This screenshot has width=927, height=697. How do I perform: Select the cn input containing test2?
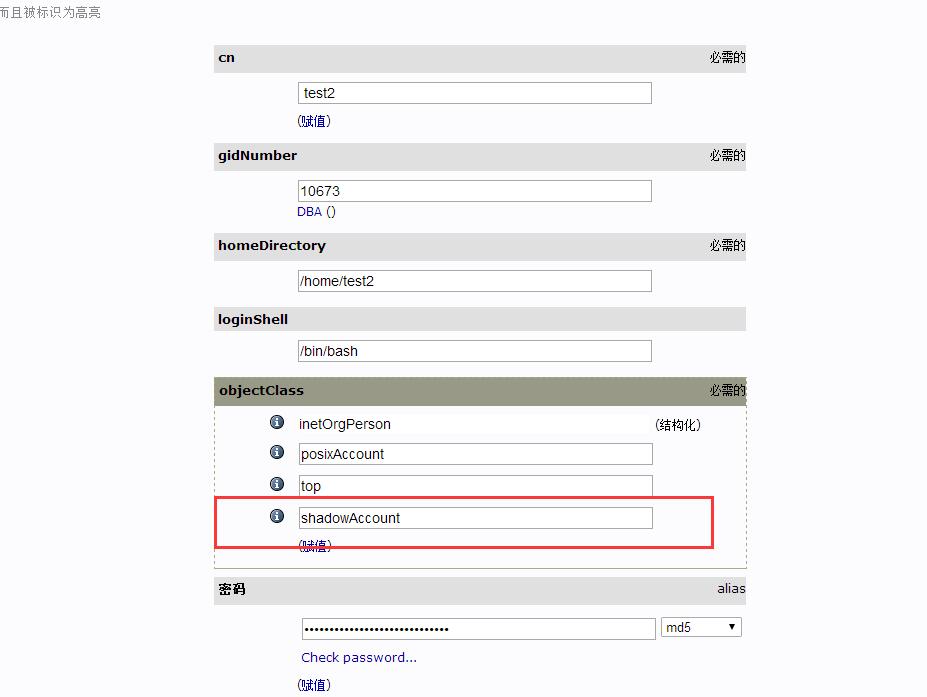coord(473,92)
